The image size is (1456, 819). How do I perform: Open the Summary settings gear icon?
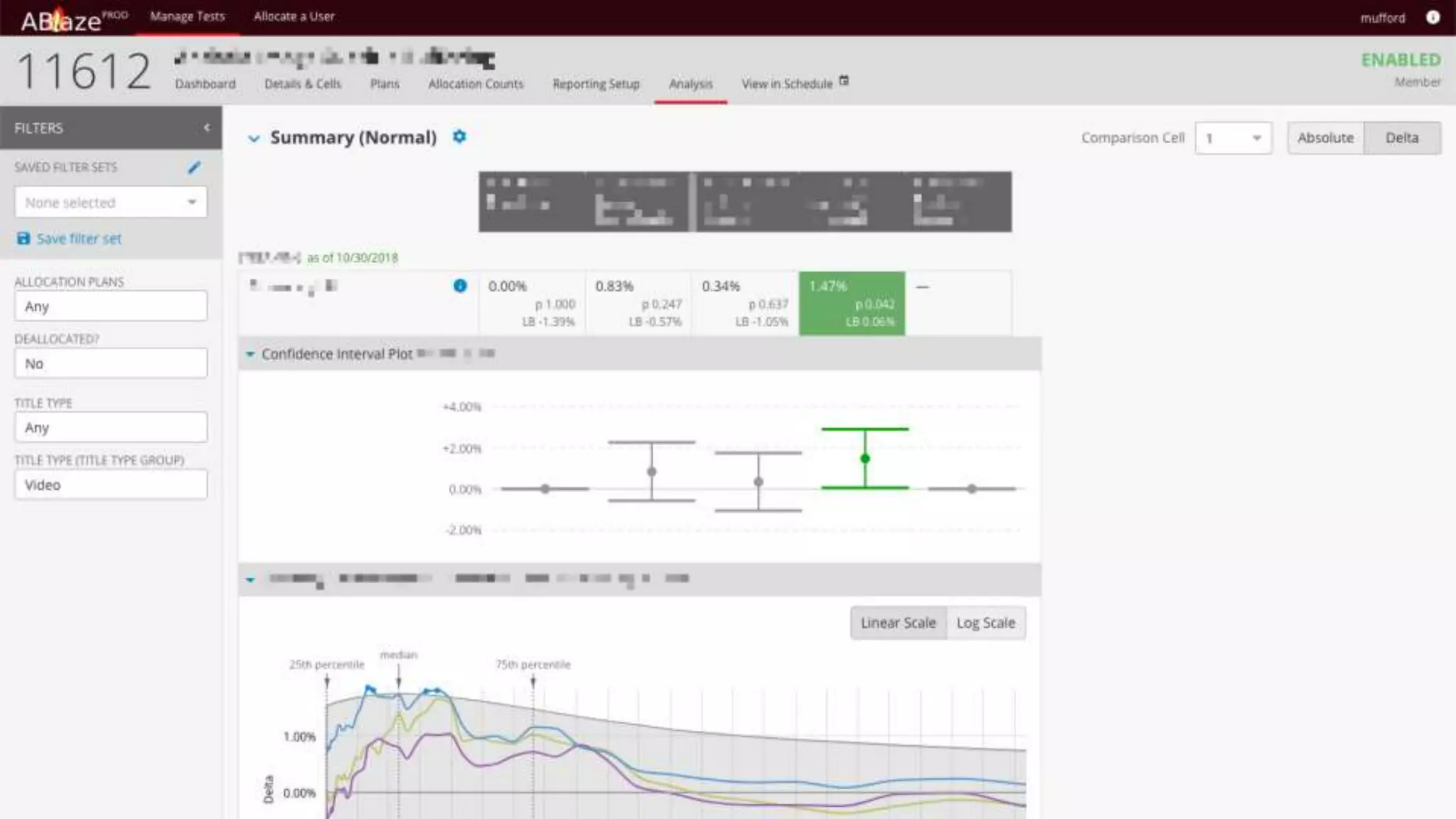[x=459, y=136]
